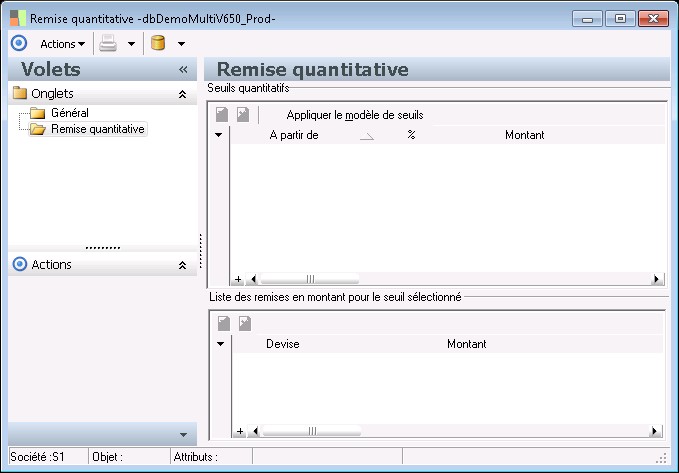Click the second icon in the remises en montant grid
The image size is (679, 473).
coord(245,323)
